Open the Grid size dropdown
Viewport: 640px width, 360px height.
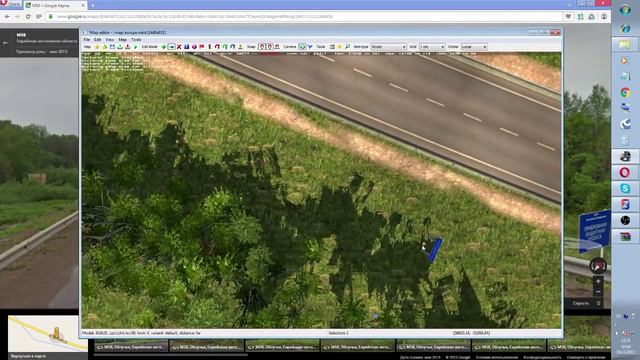click(x=432, y=47)
